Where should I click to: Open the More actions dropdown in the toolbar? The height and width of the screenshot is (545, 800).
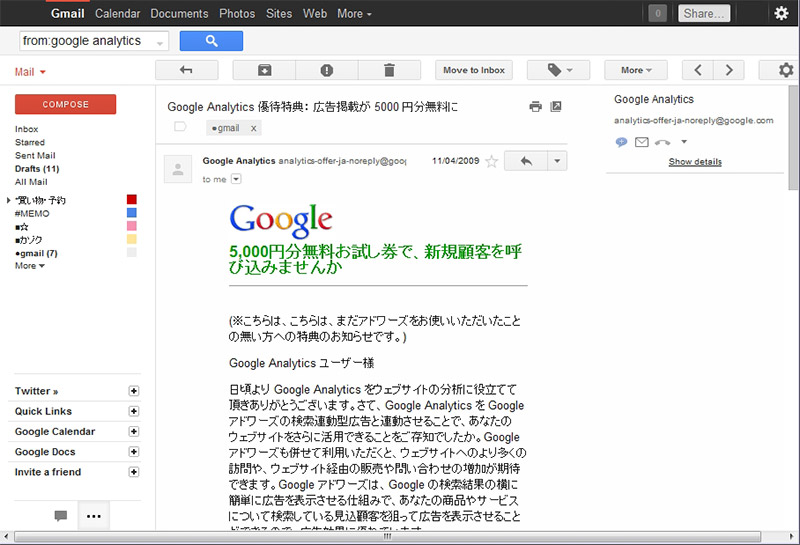coord(636,70)
